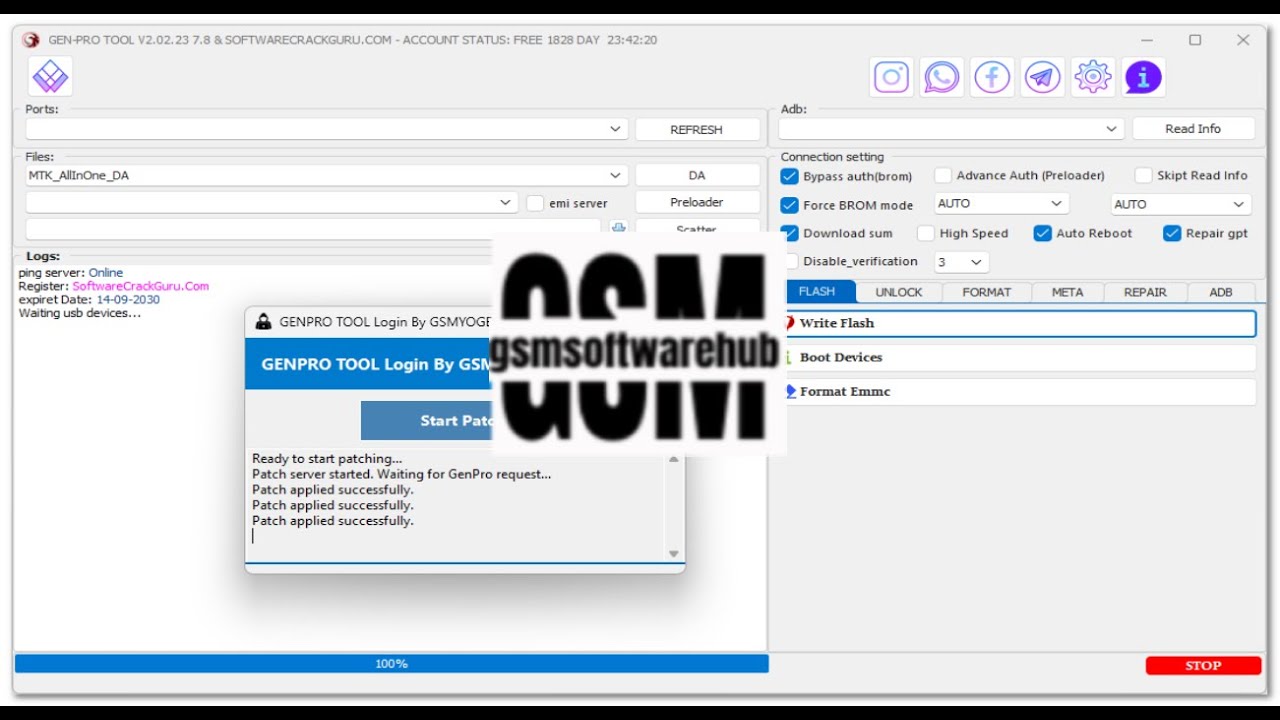This screenshot has height=720, width=1280.
Task: Click the diamond logo icon below the title bar
Action: tap(50, 76)
